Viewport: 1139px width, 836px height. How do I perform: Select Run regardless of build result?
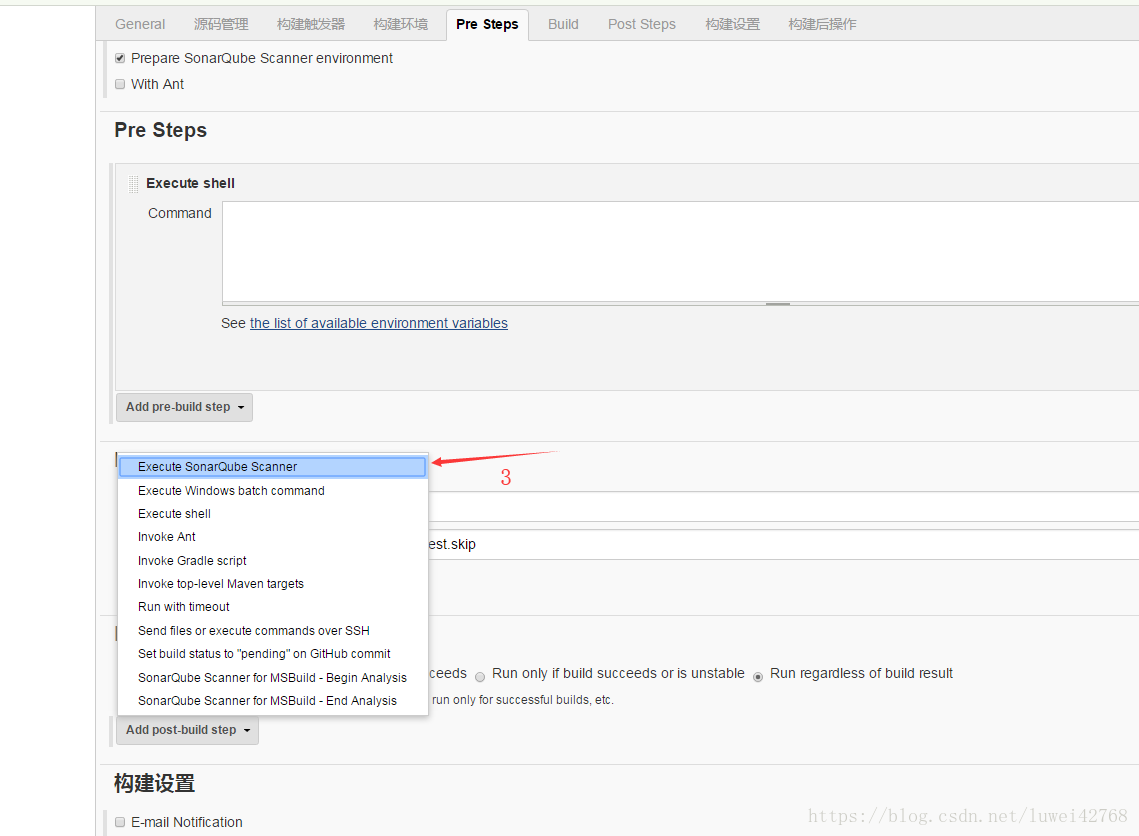[x=758, y=677]
